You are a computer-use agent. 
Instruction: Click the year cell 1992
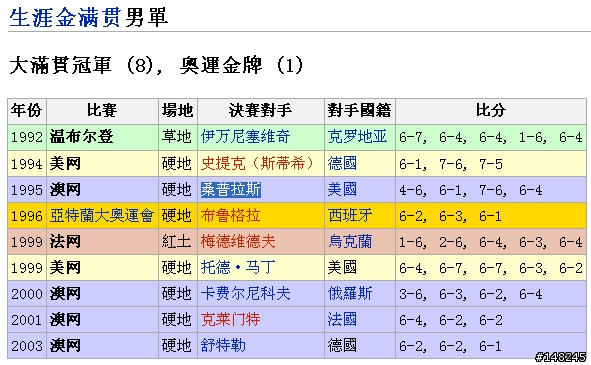tap(26, 137)
